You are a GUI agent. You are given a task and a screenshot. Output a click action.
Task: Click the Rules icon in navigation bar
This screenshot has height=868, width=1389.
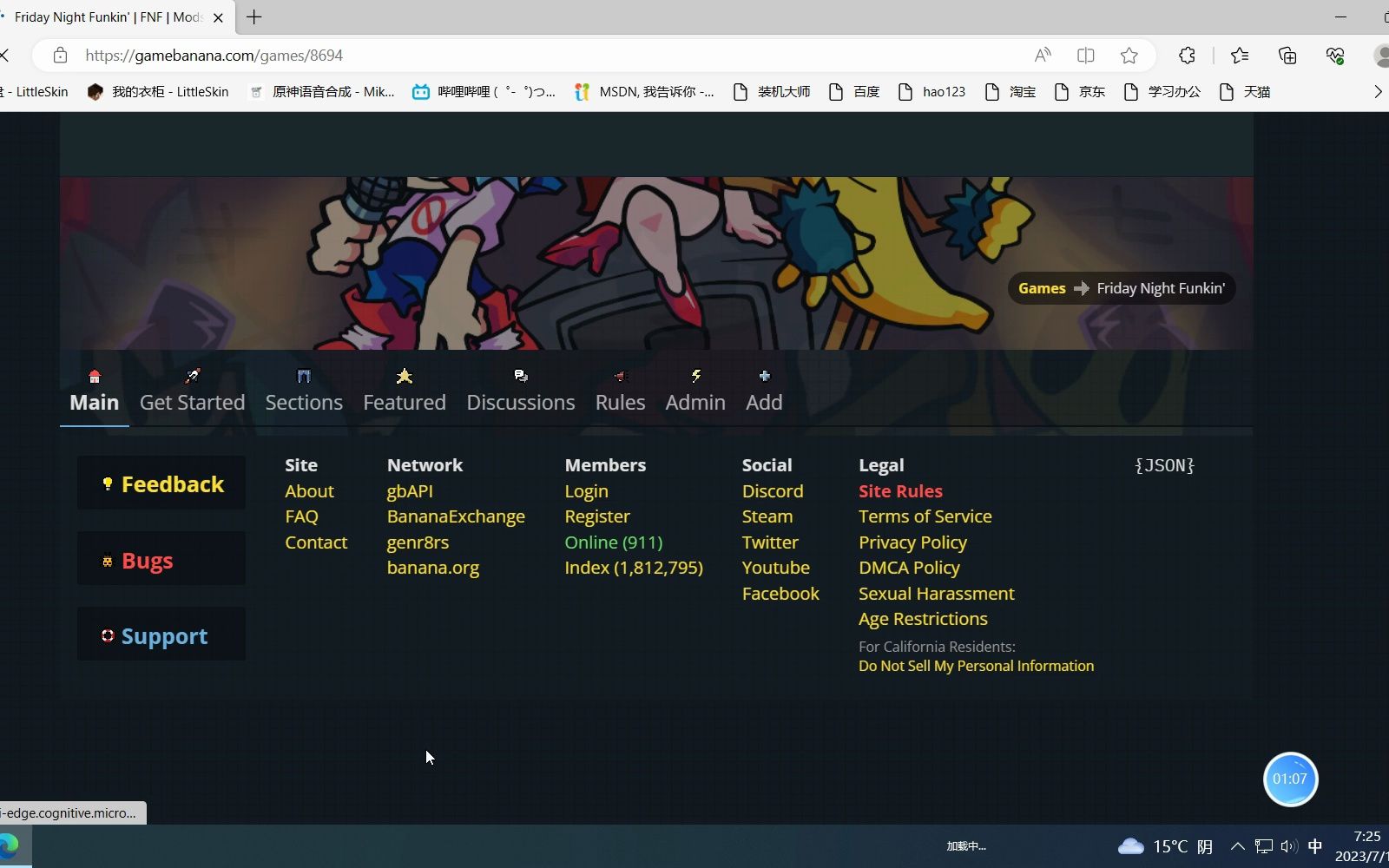(619, 375)
